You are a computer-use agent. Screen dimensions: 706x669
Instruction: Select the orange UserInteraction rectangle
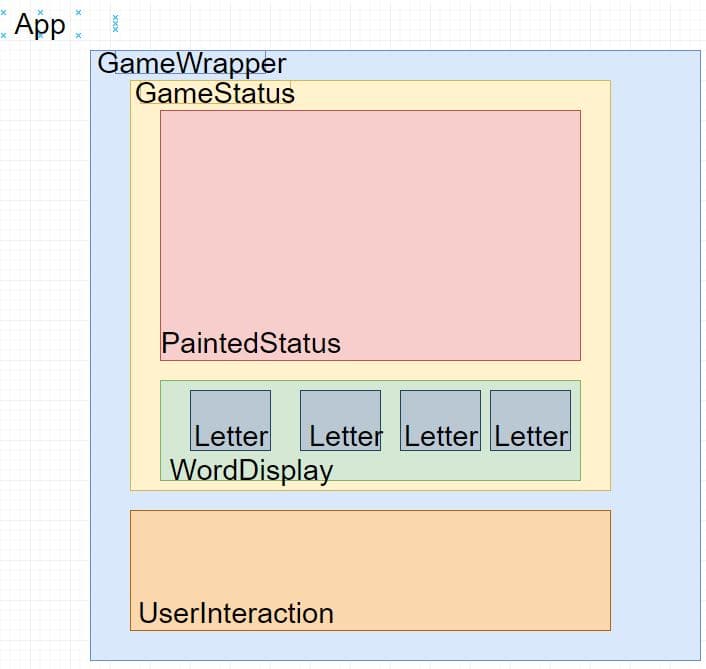click(x=370, y=570)
